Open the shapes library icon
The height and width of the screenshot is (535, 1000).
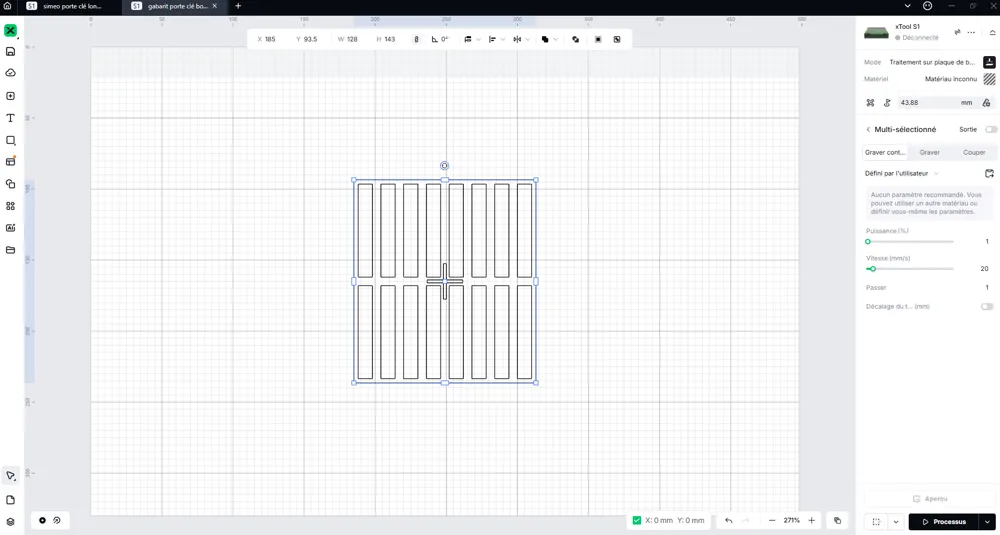(10, 184)
